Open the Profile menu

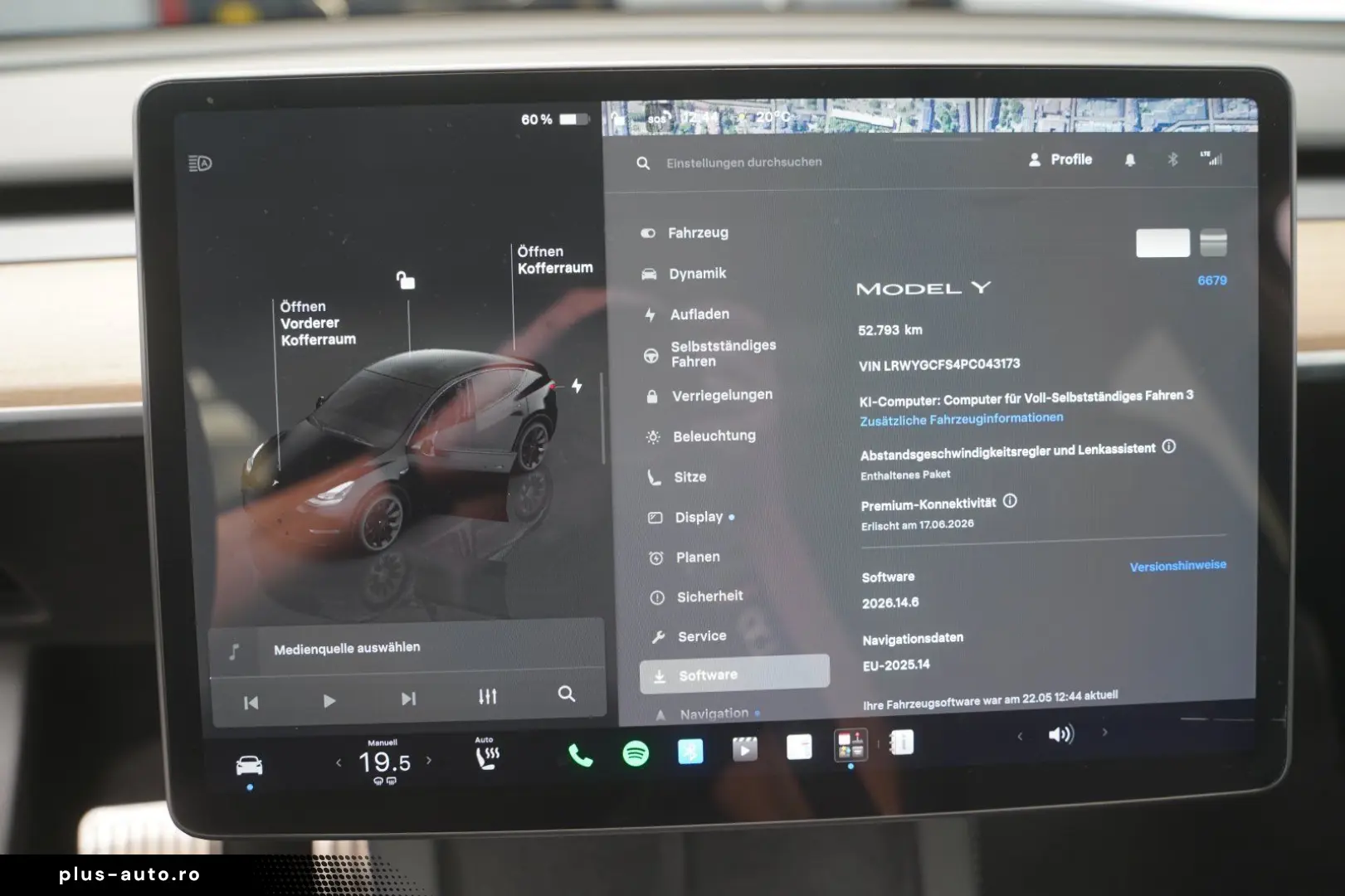coord(1060,159)
